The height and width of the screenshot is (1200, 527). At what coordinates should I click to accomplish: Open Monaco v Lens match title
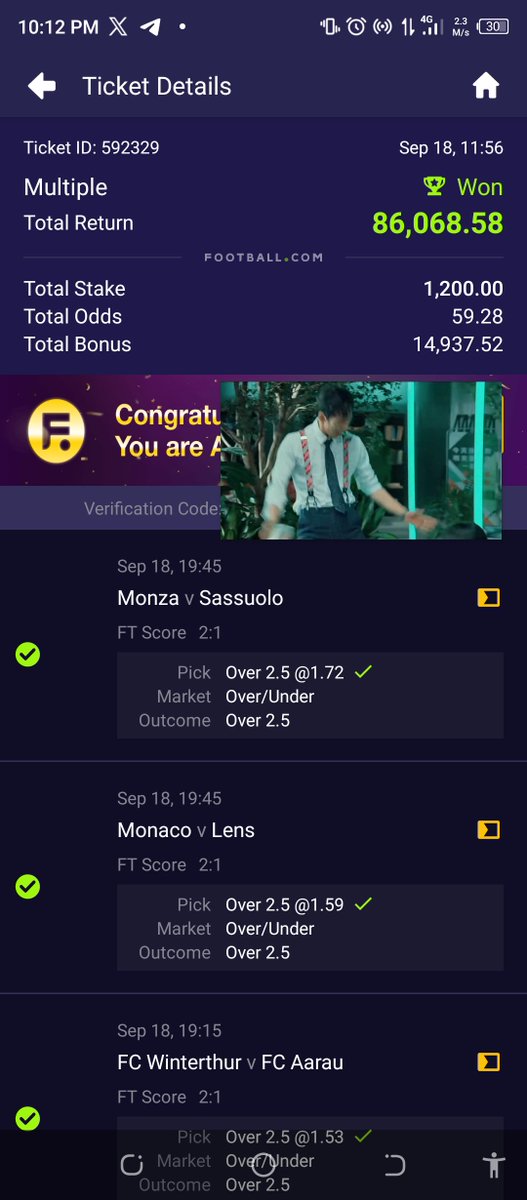tap(186, 830)
